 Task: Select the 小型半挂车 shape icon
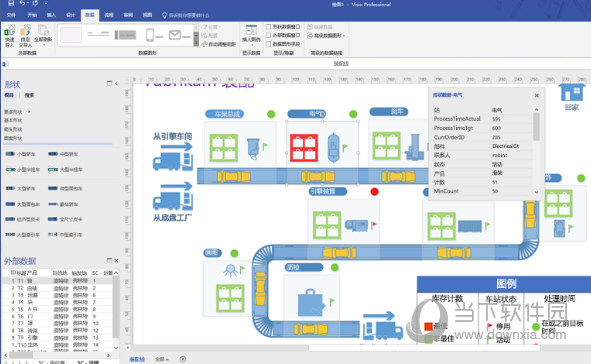(x=10, y=170)
